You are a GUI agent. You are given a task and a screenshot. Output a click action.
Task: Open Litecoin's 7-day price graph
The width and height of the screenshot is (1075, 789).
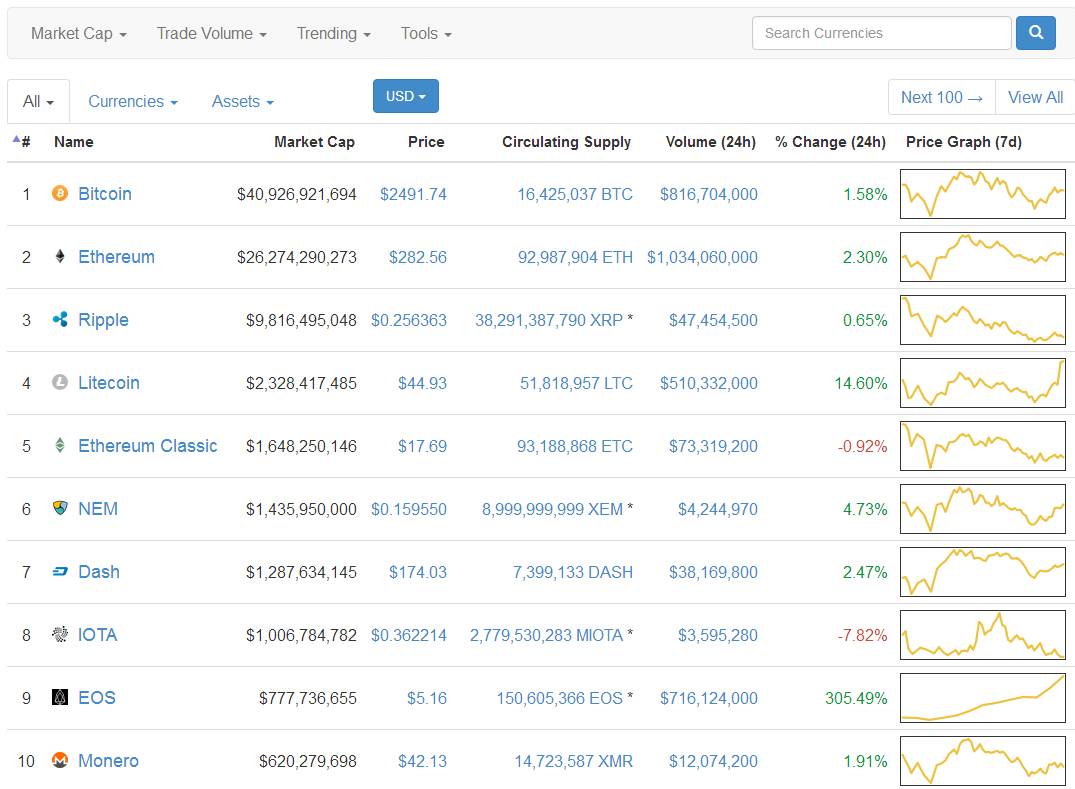(983, 383)
